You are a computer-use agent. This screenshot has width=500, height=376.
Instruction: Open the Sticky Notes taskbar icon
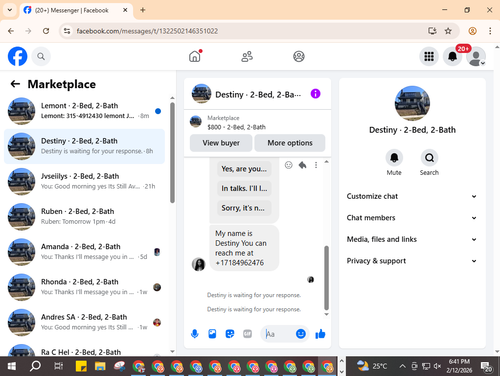tap(81, 366)
